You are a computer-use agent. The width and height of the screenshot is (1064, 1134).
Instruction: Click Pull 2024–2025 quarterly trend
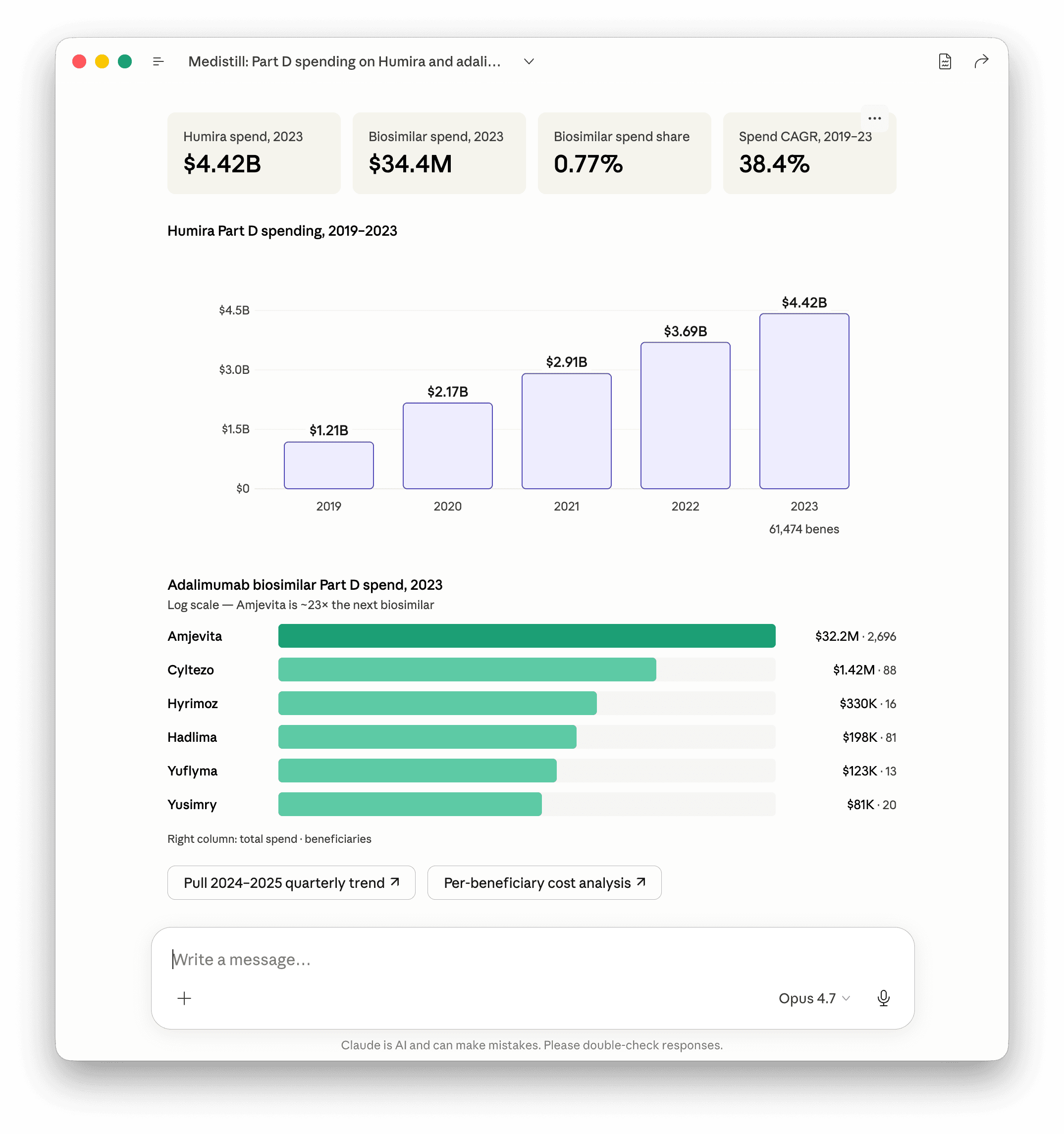pyautogui.click(x=291, y=882)
